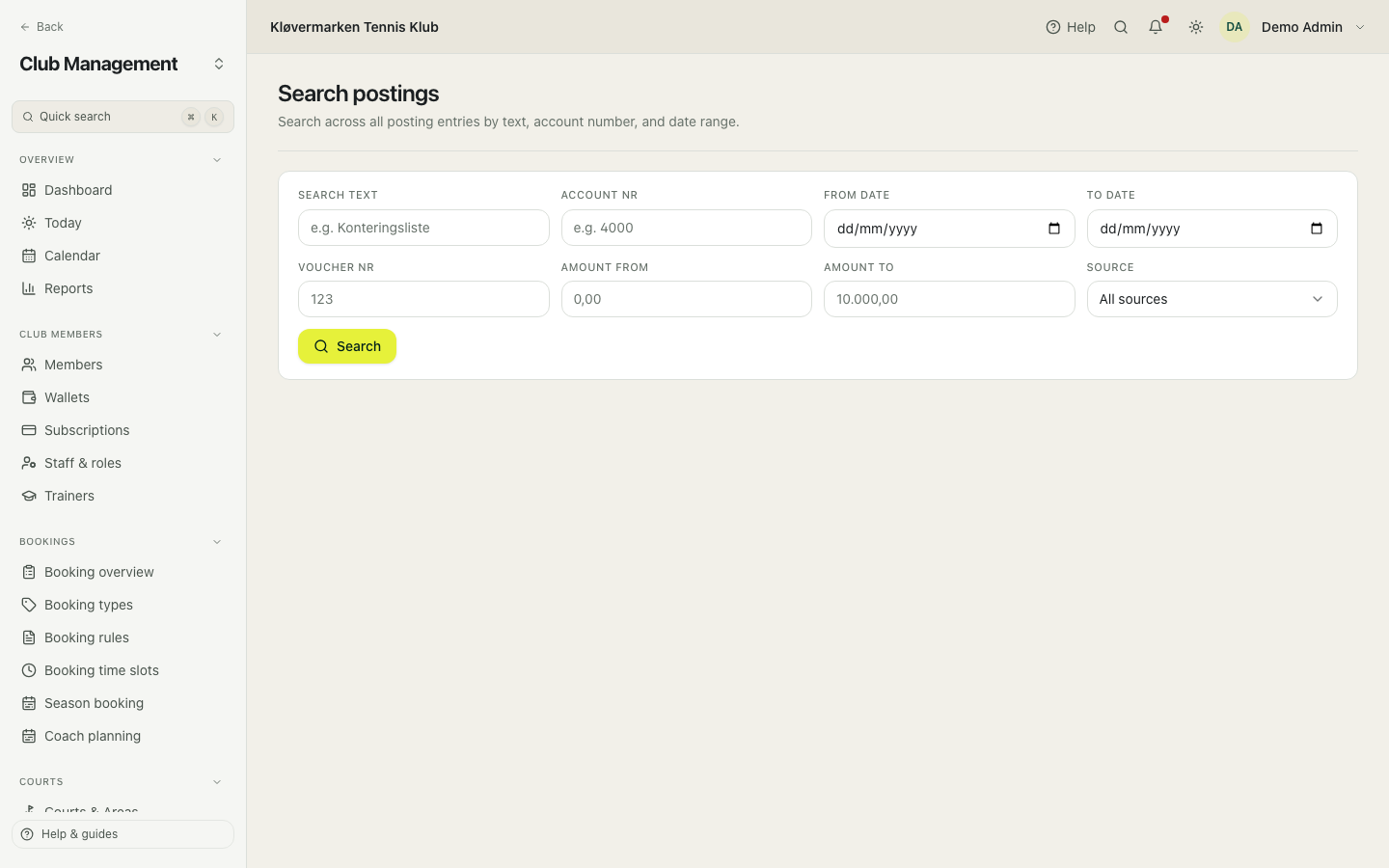Go to Dashboard in the sidebar
Image resolution: width=1389 pixels, height=868 pixels.
coord(123,190)
